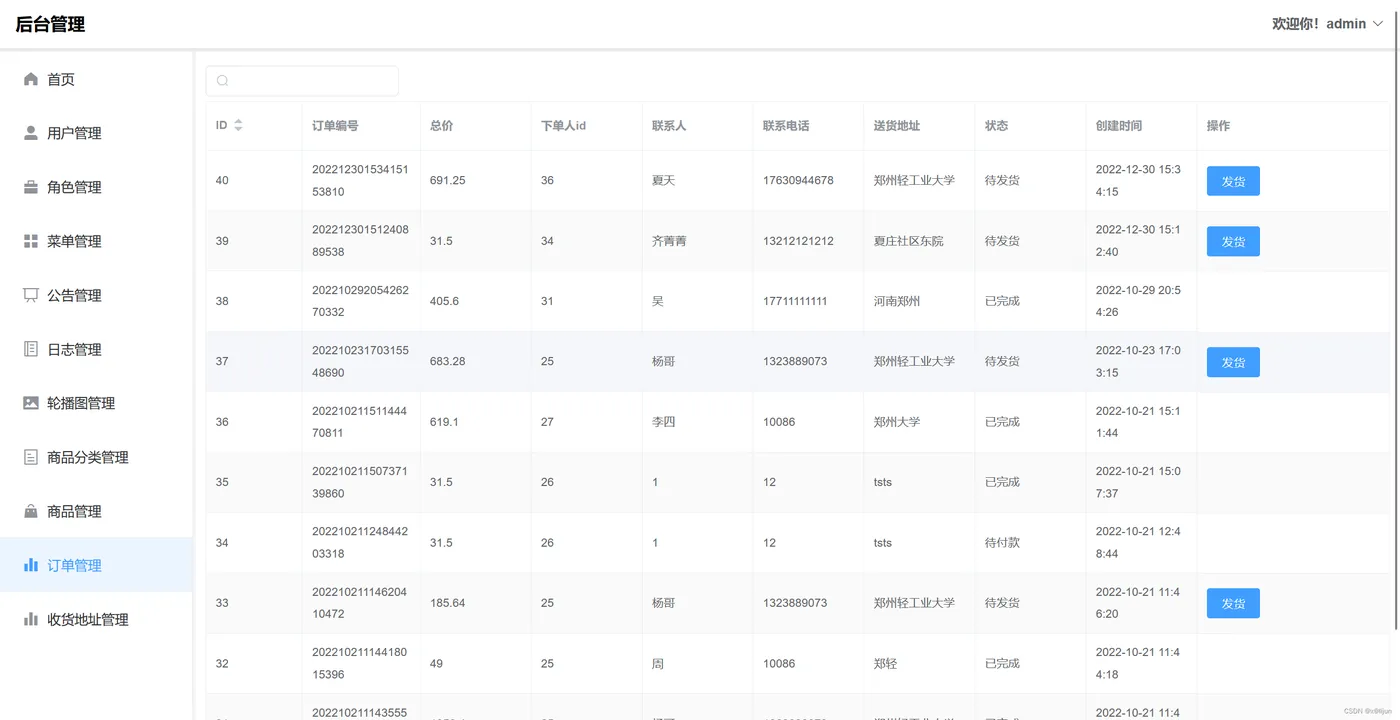
Task: Click the 联系人 column header
Action: (x=669, y=126)
